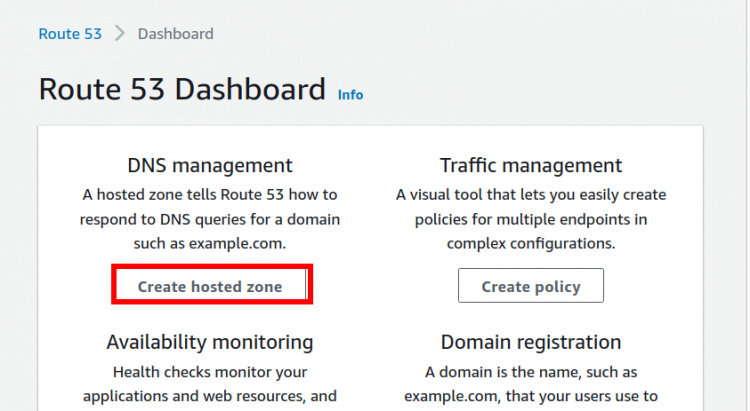Open the Info link beside page title
This screenshot has height=411, width=750.
click(x=350, y=94)
